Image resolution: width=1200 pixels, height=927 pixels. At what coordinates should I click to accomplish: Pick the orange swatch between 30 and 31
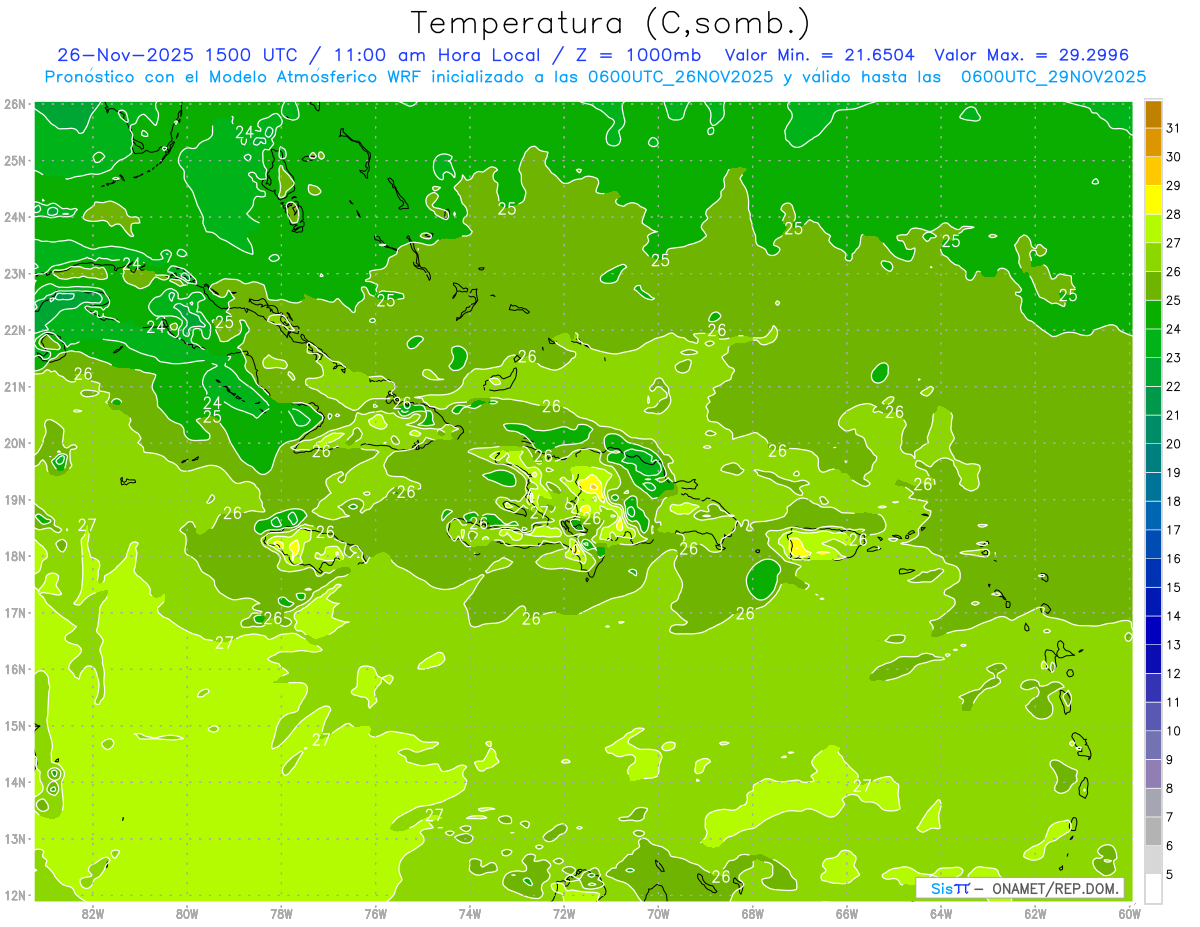1153,143
